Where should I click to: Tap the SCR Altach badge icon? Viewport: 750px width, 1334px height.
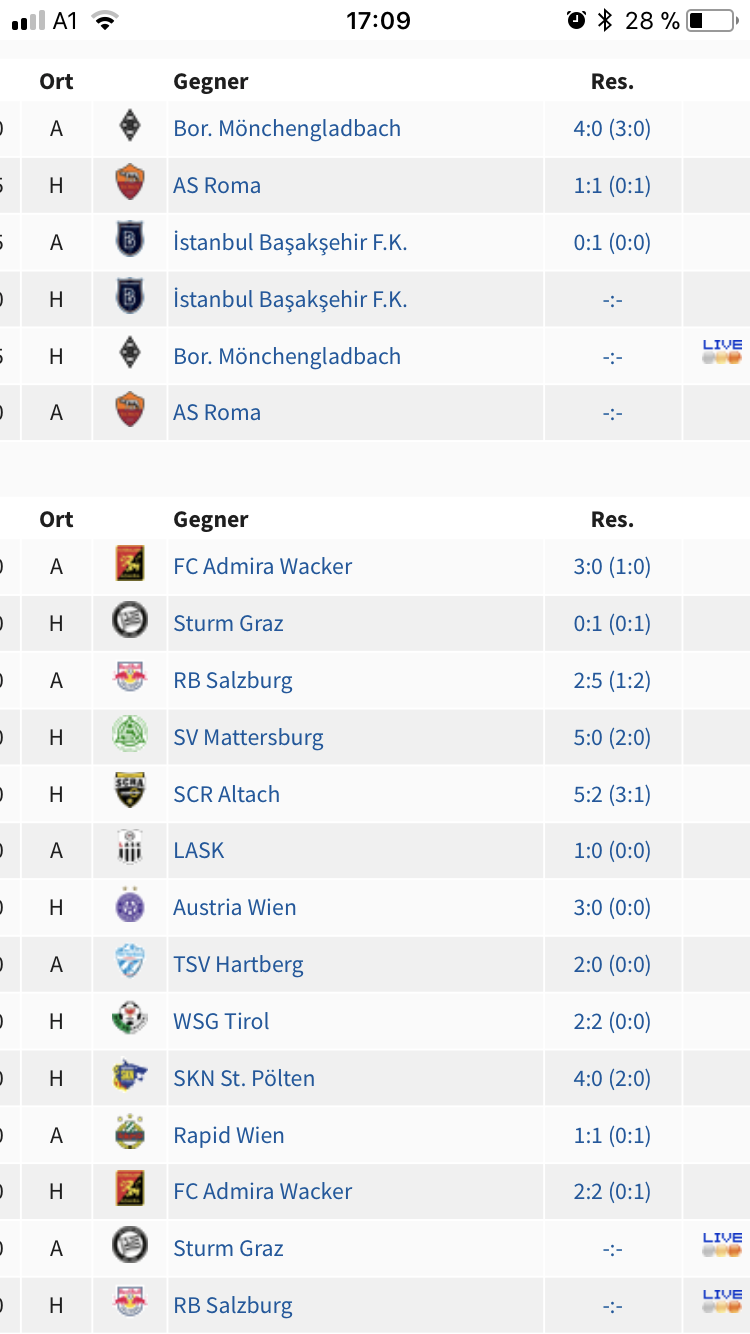pyautogui.click(x=130, y=794)
